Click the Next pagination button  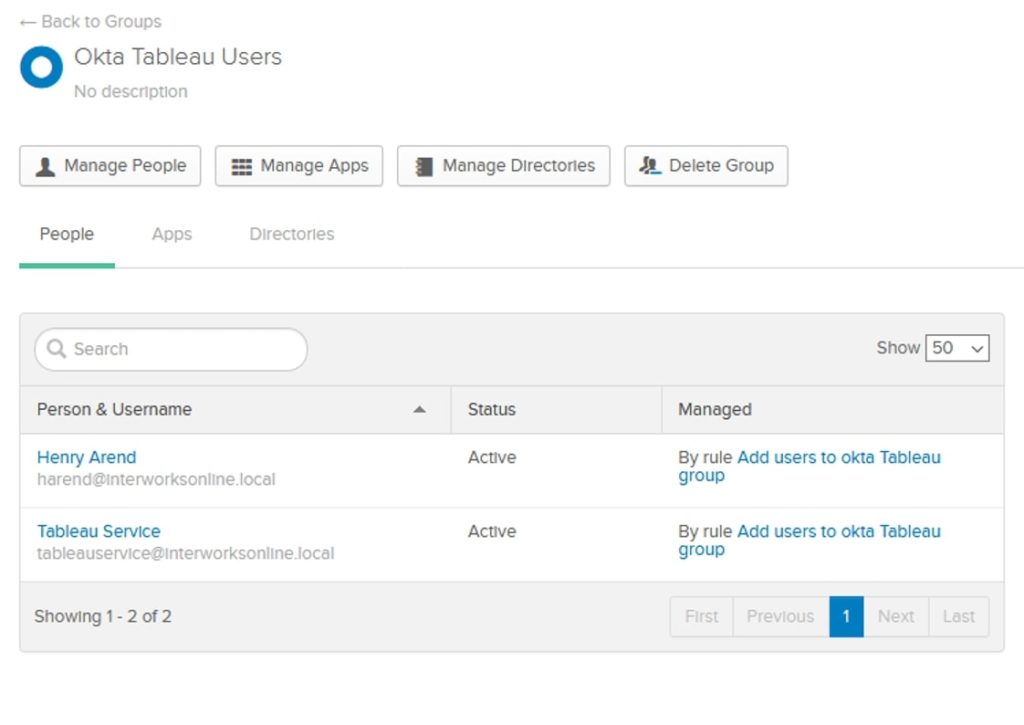895,616
